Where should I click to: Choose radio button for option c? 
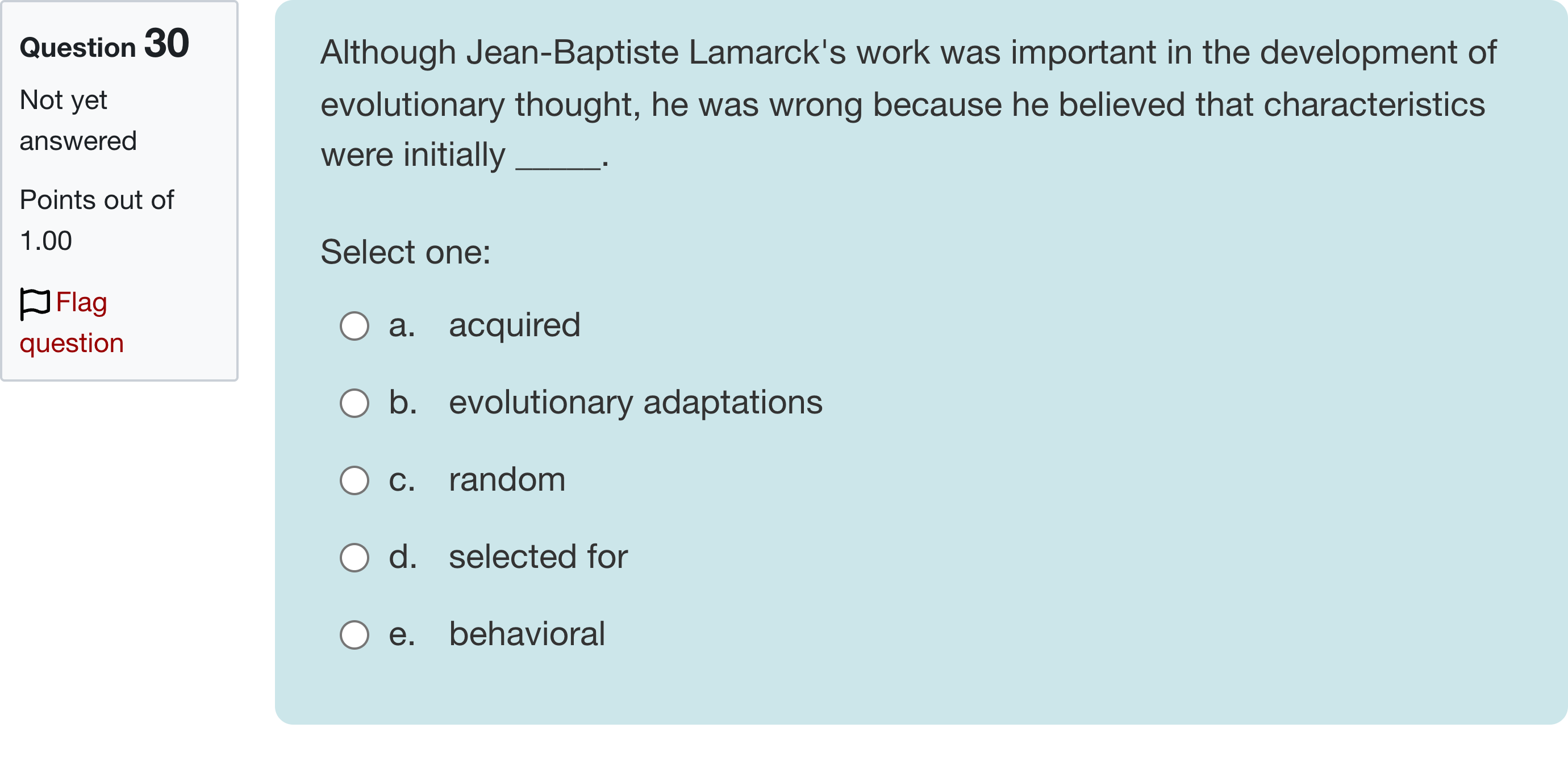point(355,480)
